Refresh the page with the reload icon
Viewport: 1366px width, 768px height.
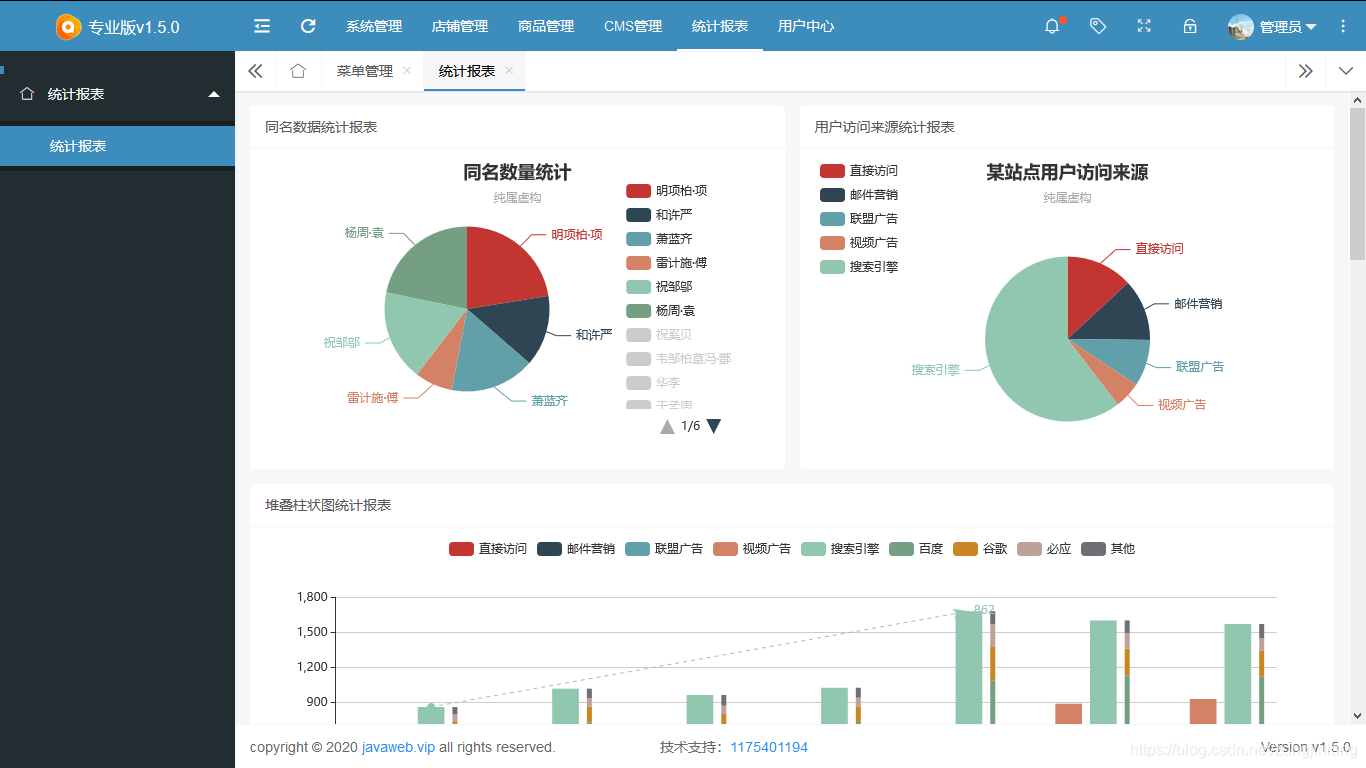[308, 26]
